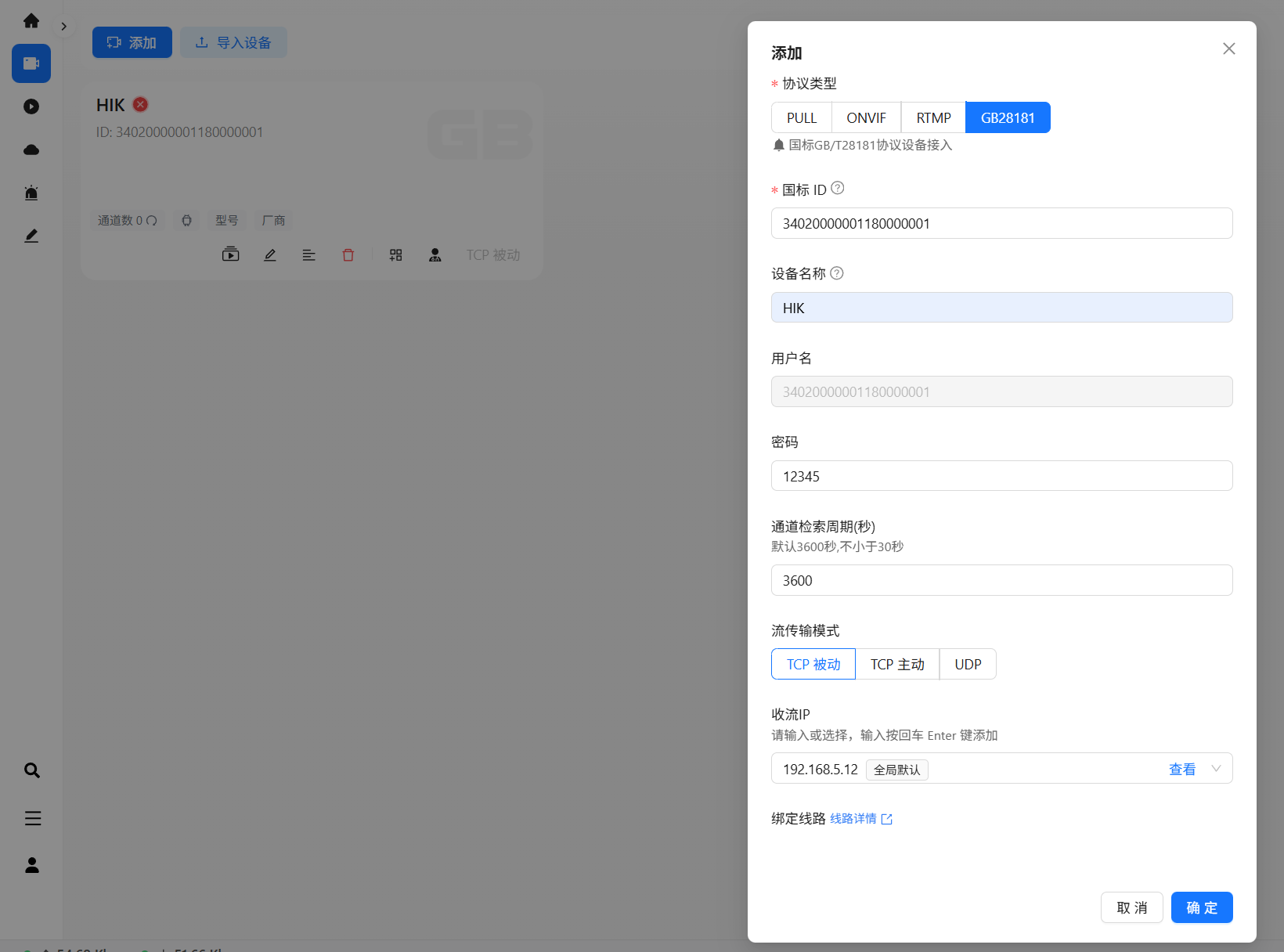The width and height of the screenshot is (1284, 952).
Task: Click the help icon next to 国标 ID
Action: point(837,189)
